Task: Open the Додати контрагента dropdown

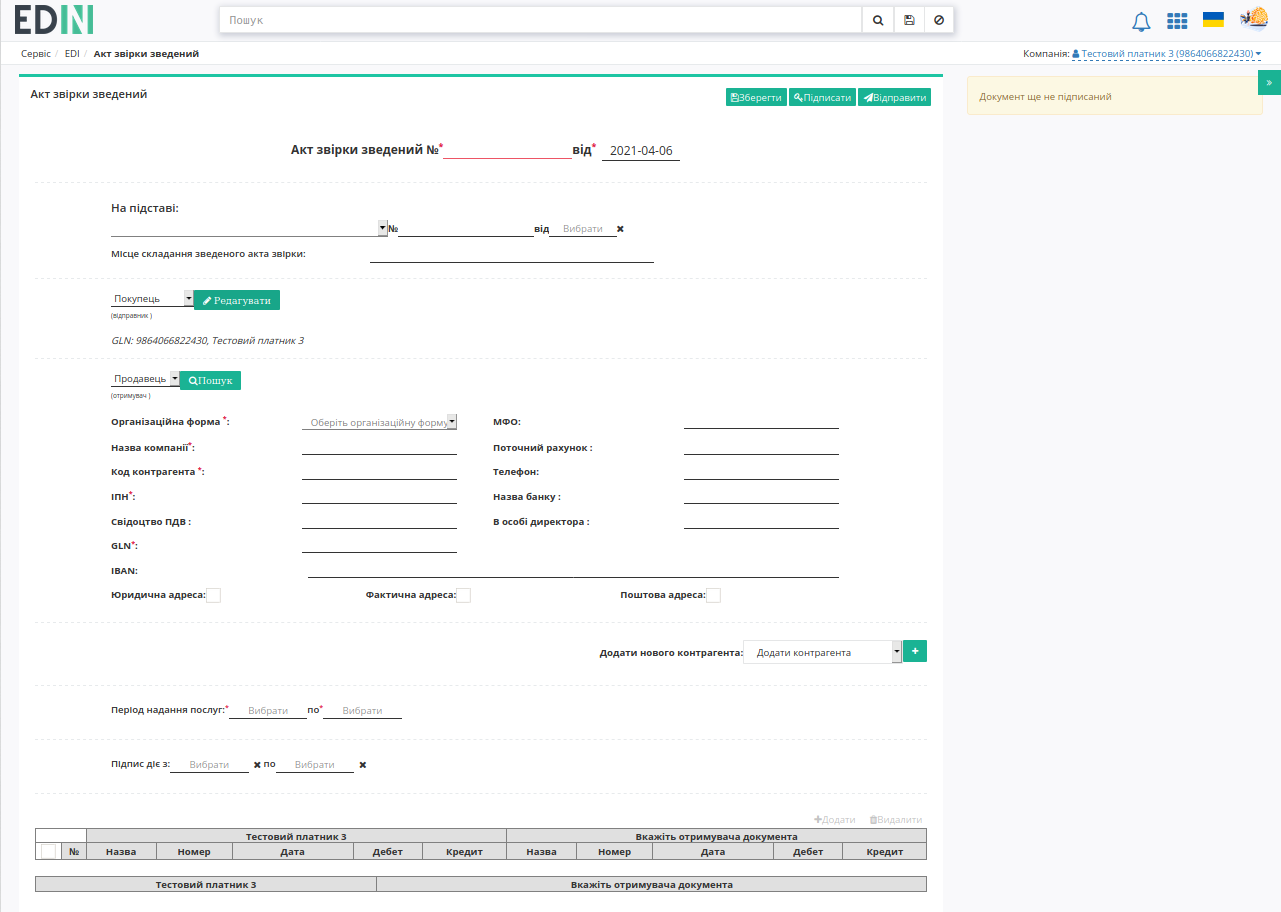Action: click(x=822, y=652)
